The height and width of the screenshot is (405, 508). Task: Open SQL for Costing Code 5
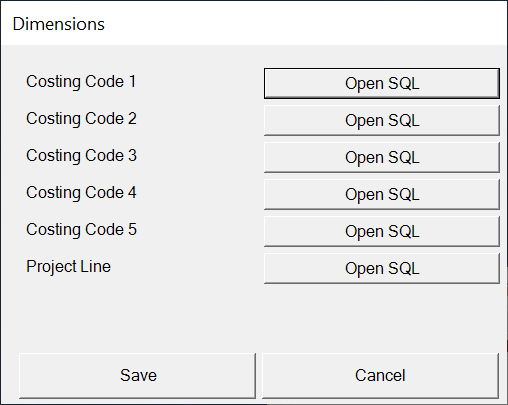382,231
